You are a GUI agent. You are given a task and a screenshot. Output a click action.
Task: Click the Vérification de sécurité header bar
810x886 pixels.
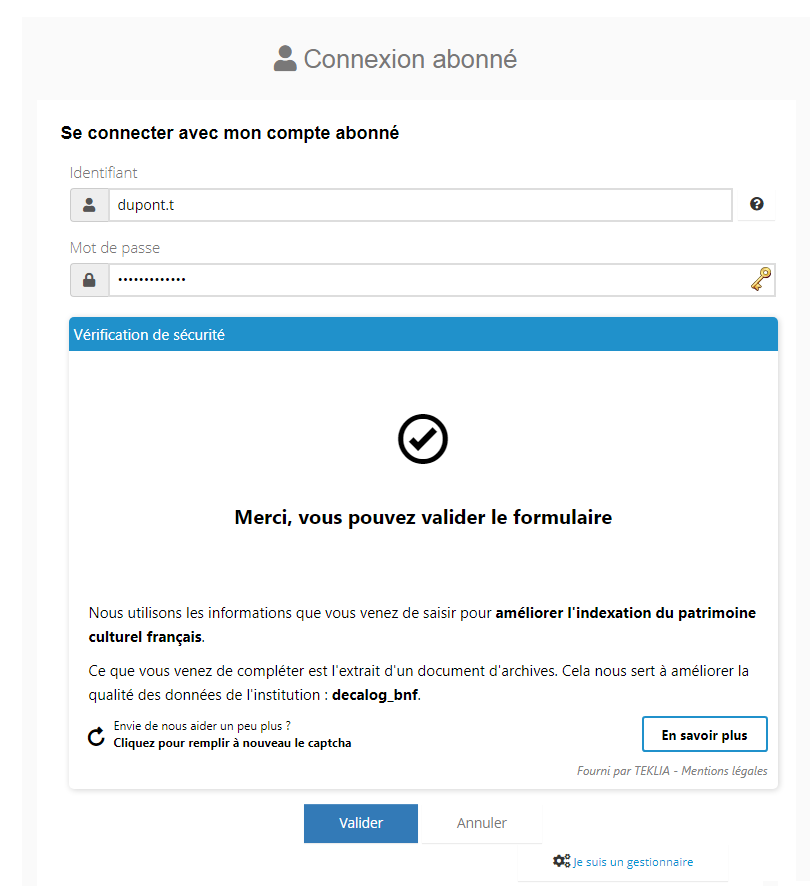422,334
